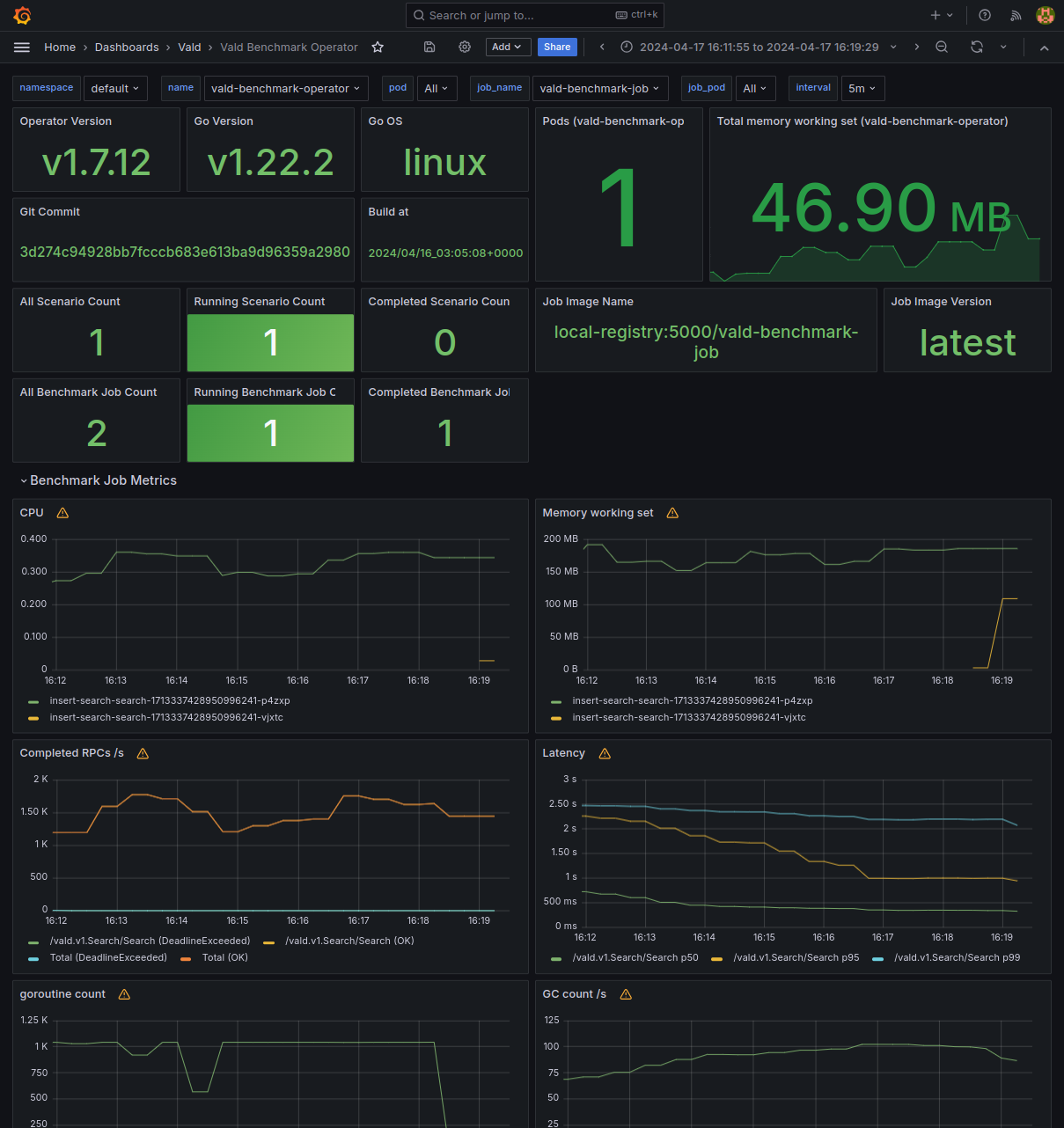Click the warning triangle on the CPU panel
This screenshot has height=1128, width=1064.
[x=62, y=512]
